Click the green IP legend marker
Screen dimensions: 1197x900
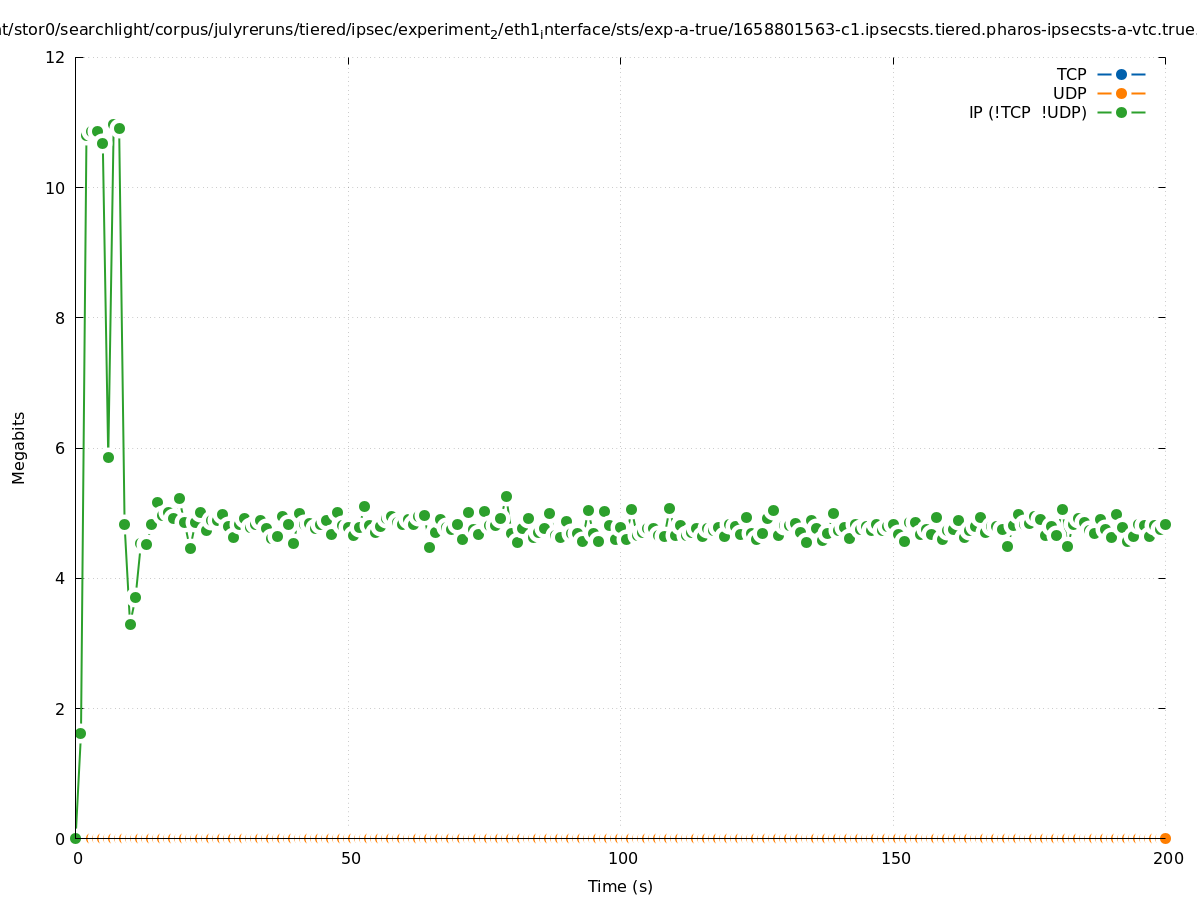click(x=1121, y=112)
